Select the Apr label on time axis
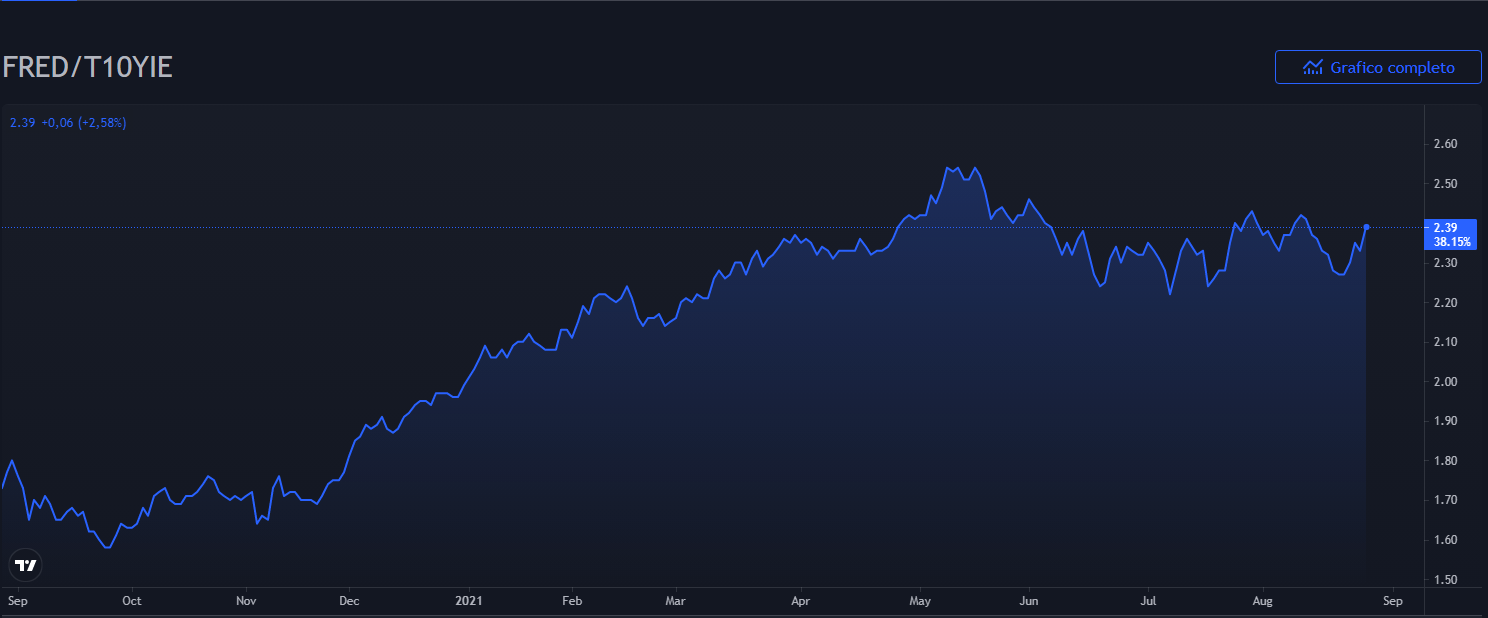This screenshot has height=618, width=1488. 800,601
